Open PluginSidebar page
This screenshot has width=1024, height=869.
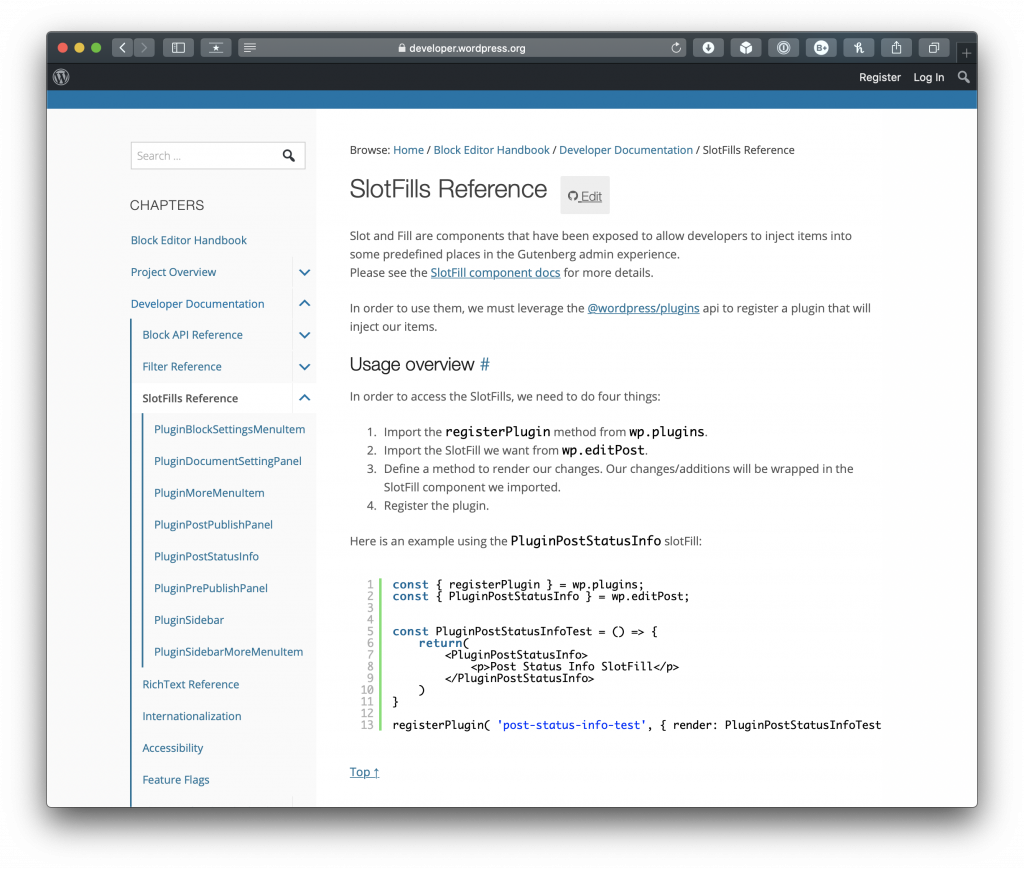(189, 620)
